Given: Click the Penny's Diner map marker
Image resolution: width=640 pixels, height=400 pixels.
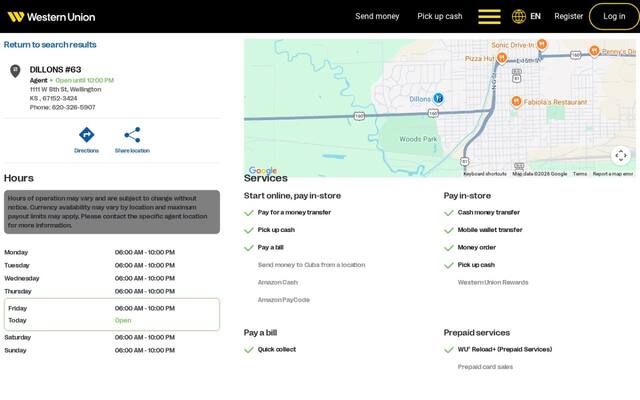Looking at the screenshot, I should click(594, 51).
